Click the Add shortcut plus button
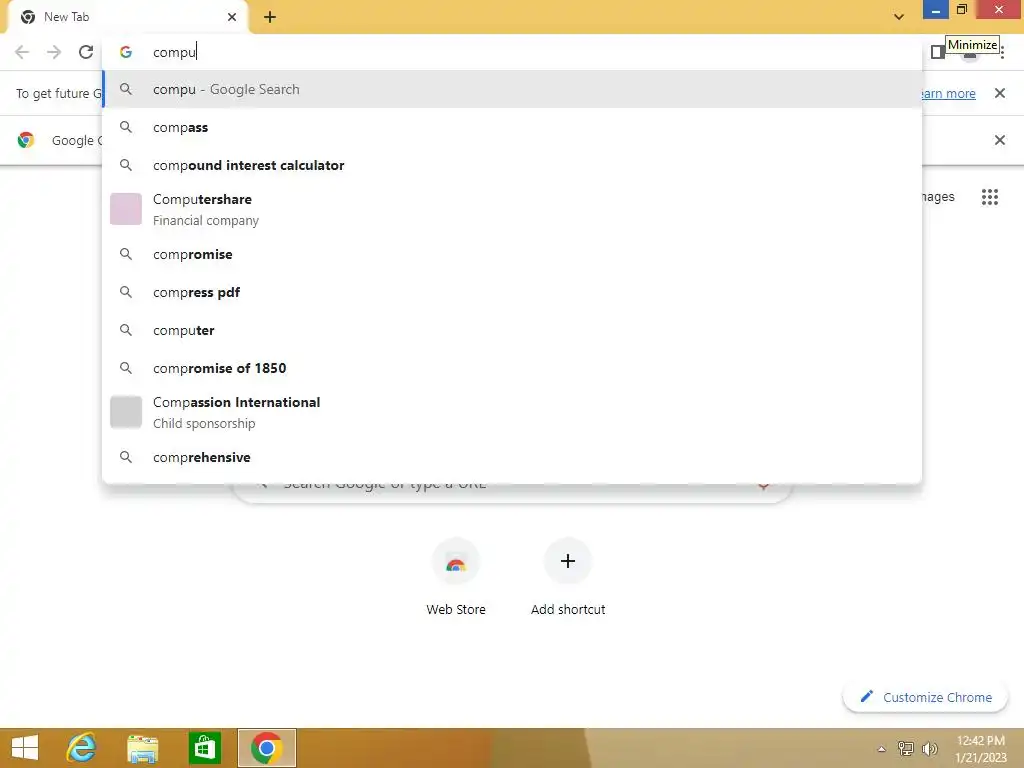The width and height of the screenshot is (1024, 768). (568, 561)
